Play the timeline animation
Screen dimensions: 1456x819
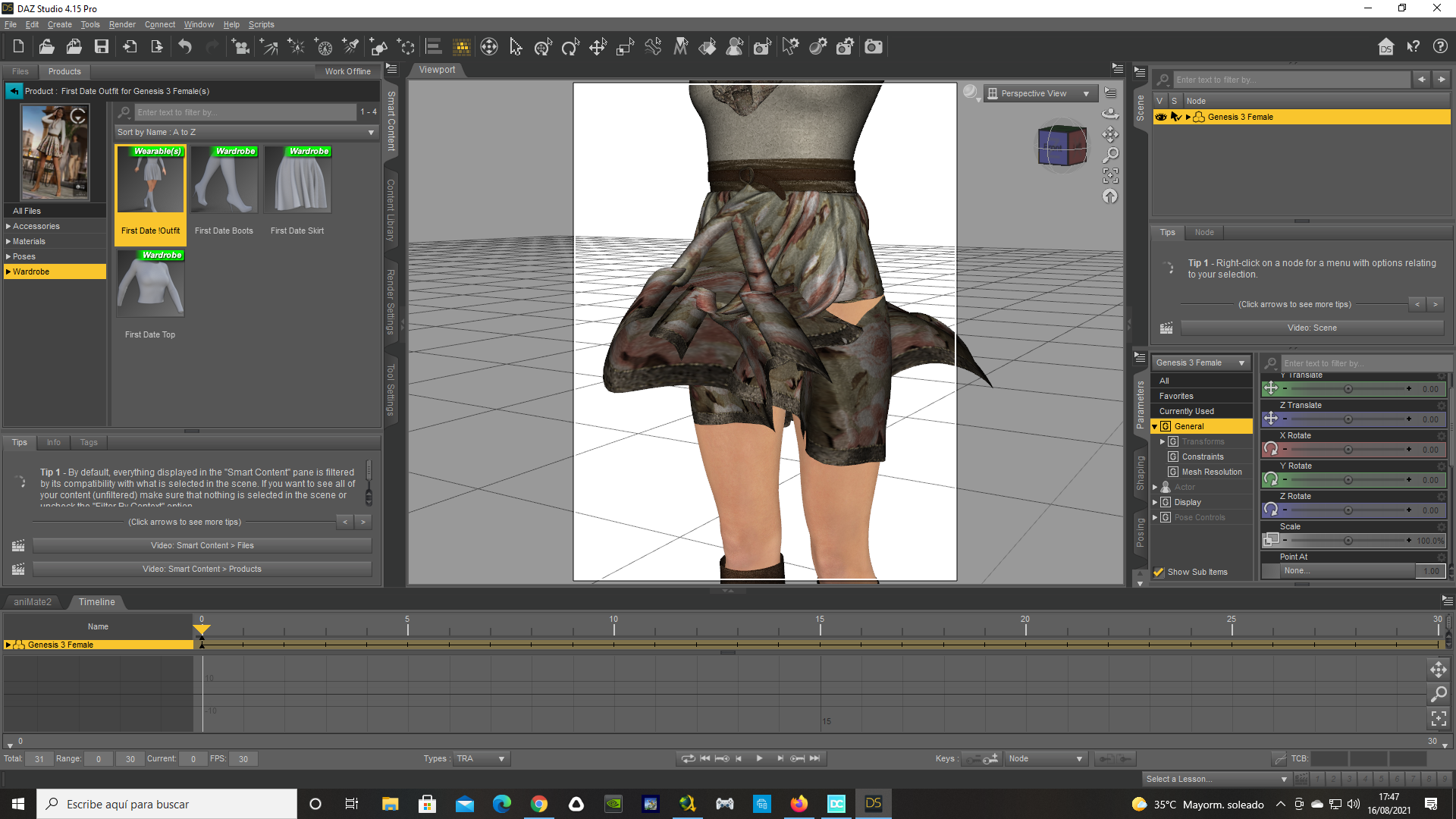pyautogui.click(x=759, y=758)
